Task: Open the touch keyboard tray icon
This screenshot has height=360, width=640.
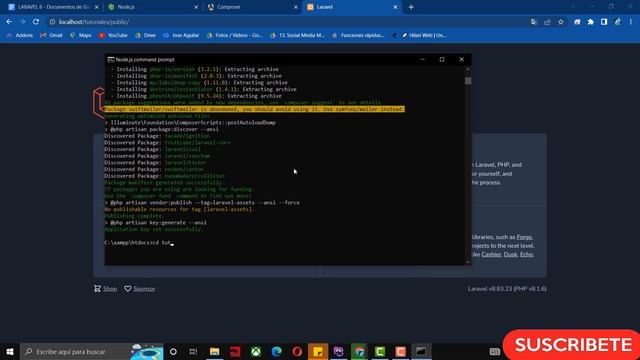Action: click(494, 351)
